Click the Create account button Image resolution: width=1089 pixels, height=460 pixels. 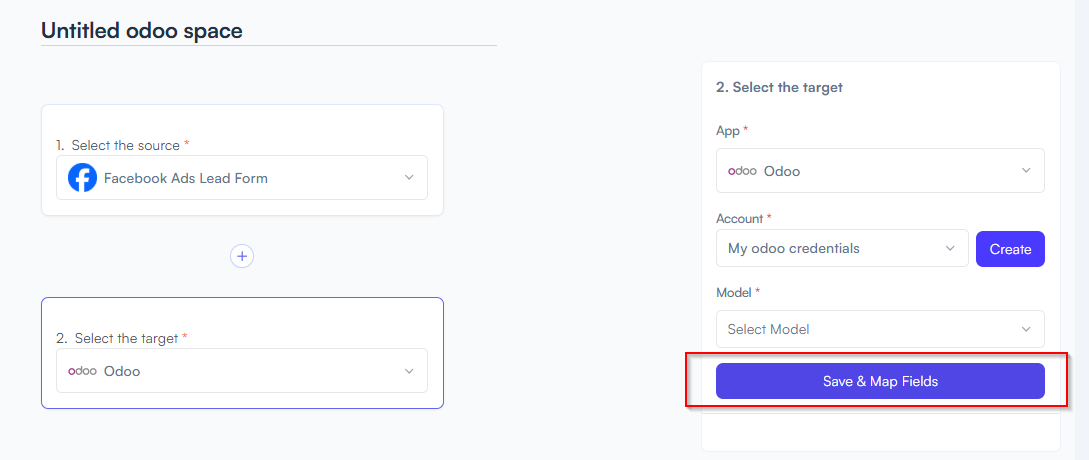click(1010, 249)
